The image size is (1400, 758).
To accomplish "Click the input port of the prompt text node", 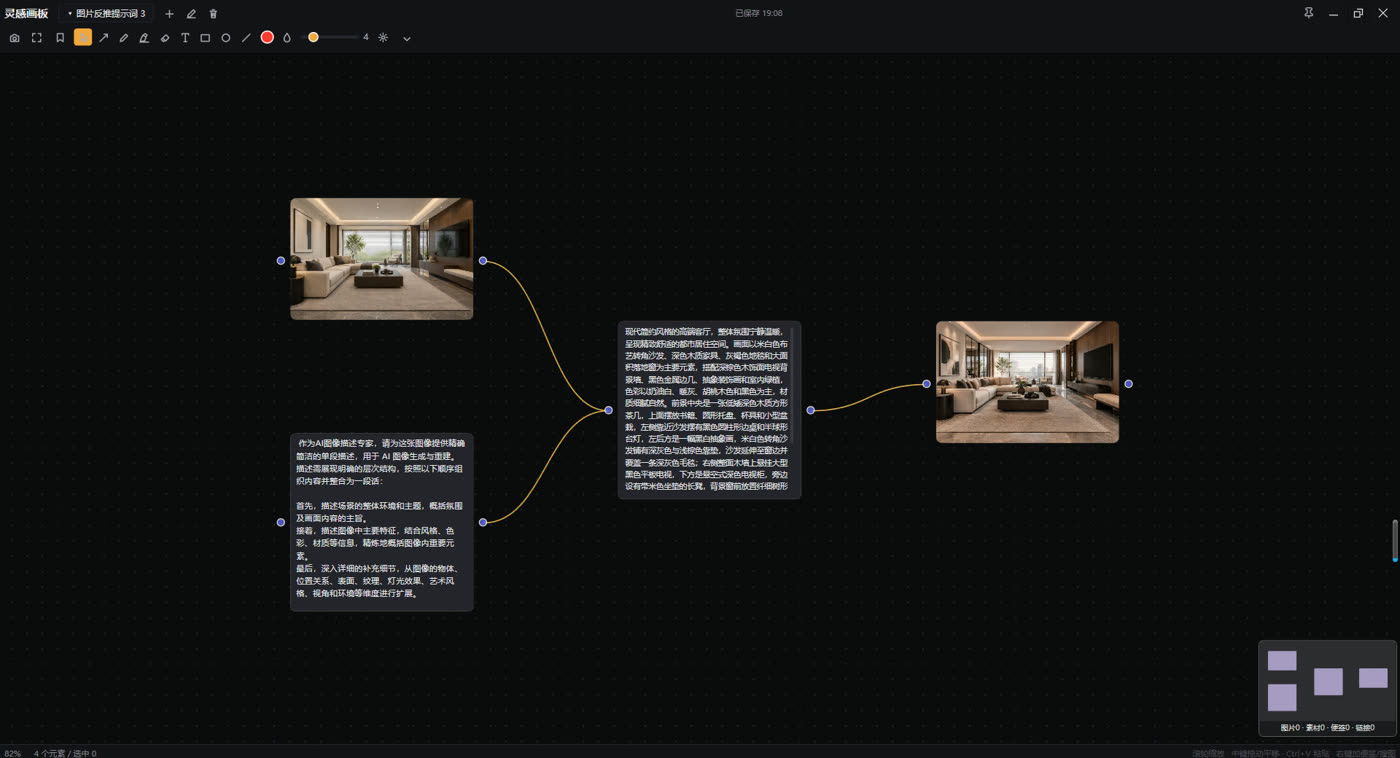I will point(281,522).
